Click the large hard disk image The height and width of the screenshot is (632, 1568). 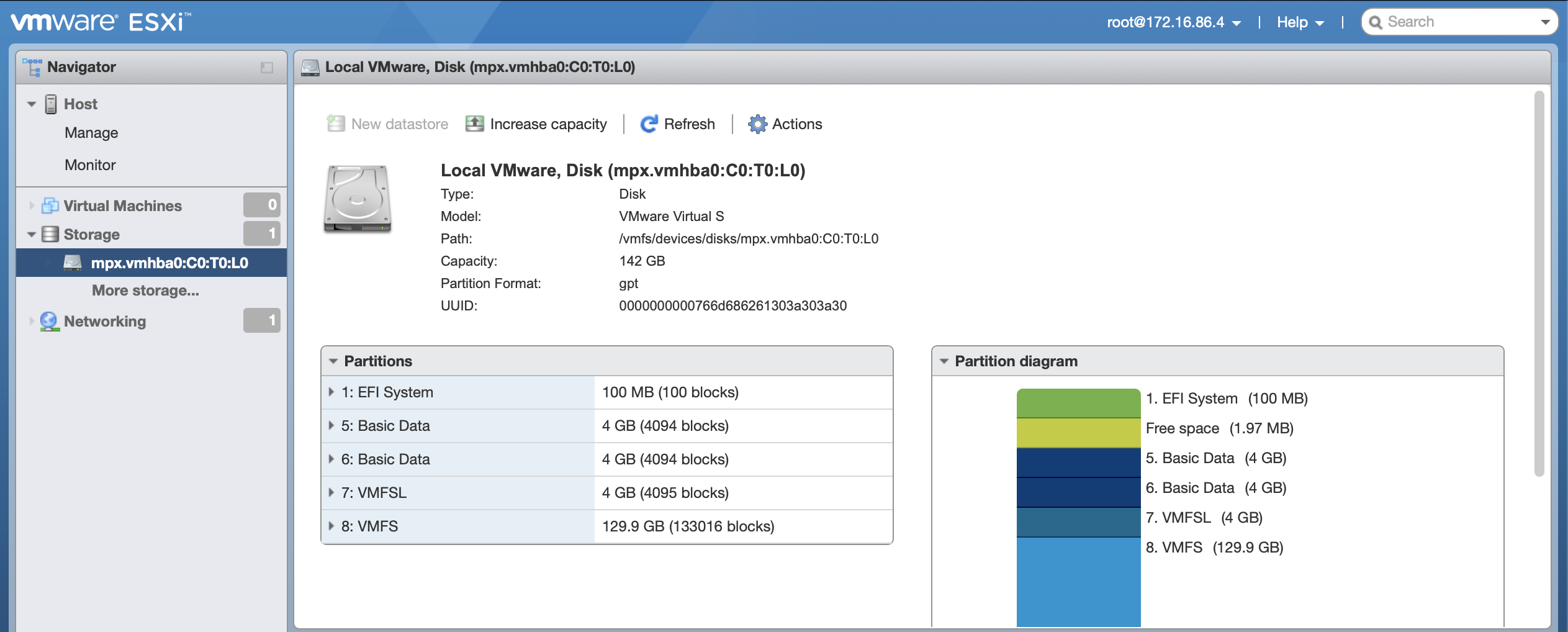[358, 199]
